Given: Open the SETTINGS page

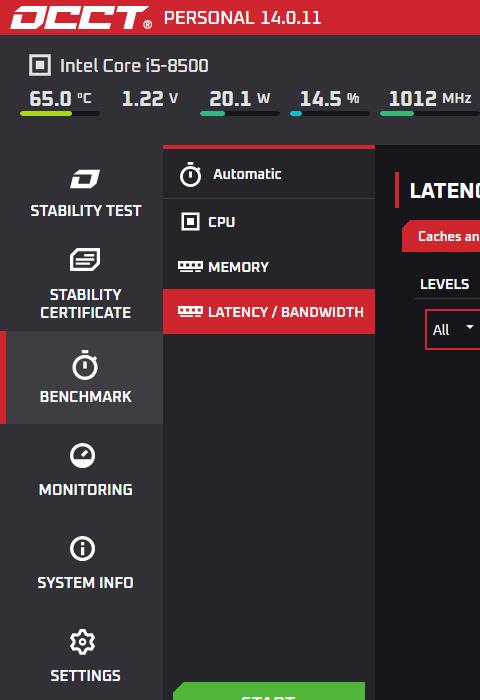Looking at the screenshot, I should [85, 656].
